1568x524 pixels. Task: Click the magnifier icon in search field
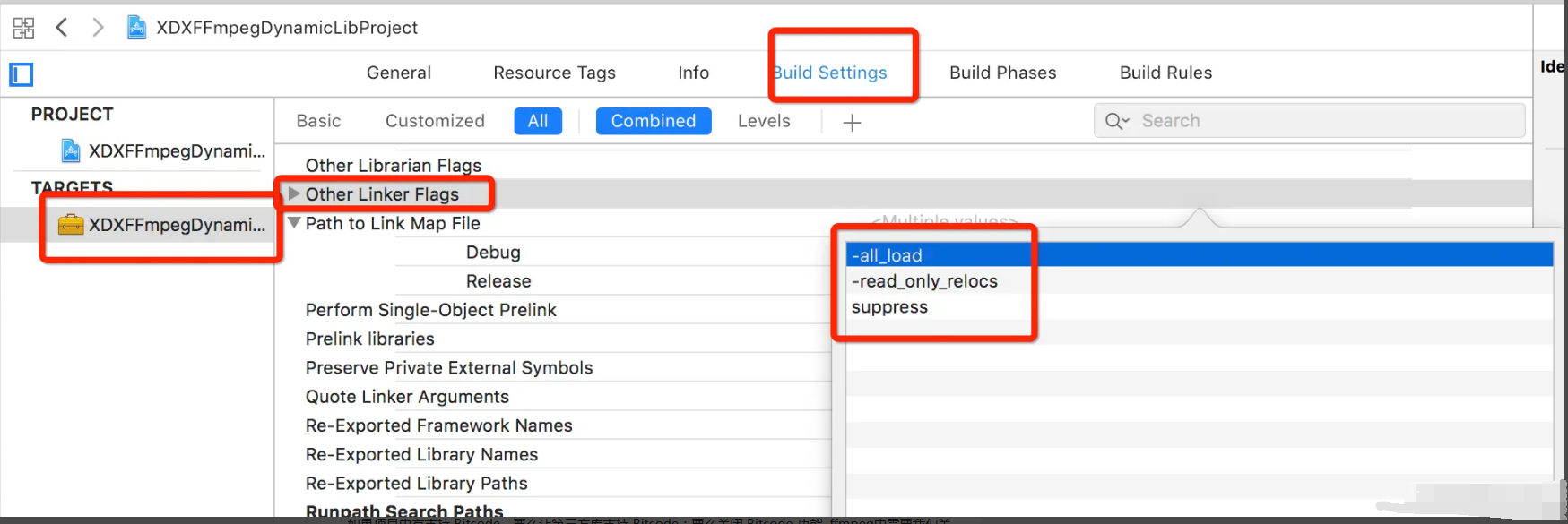(x=1116, y=121)
